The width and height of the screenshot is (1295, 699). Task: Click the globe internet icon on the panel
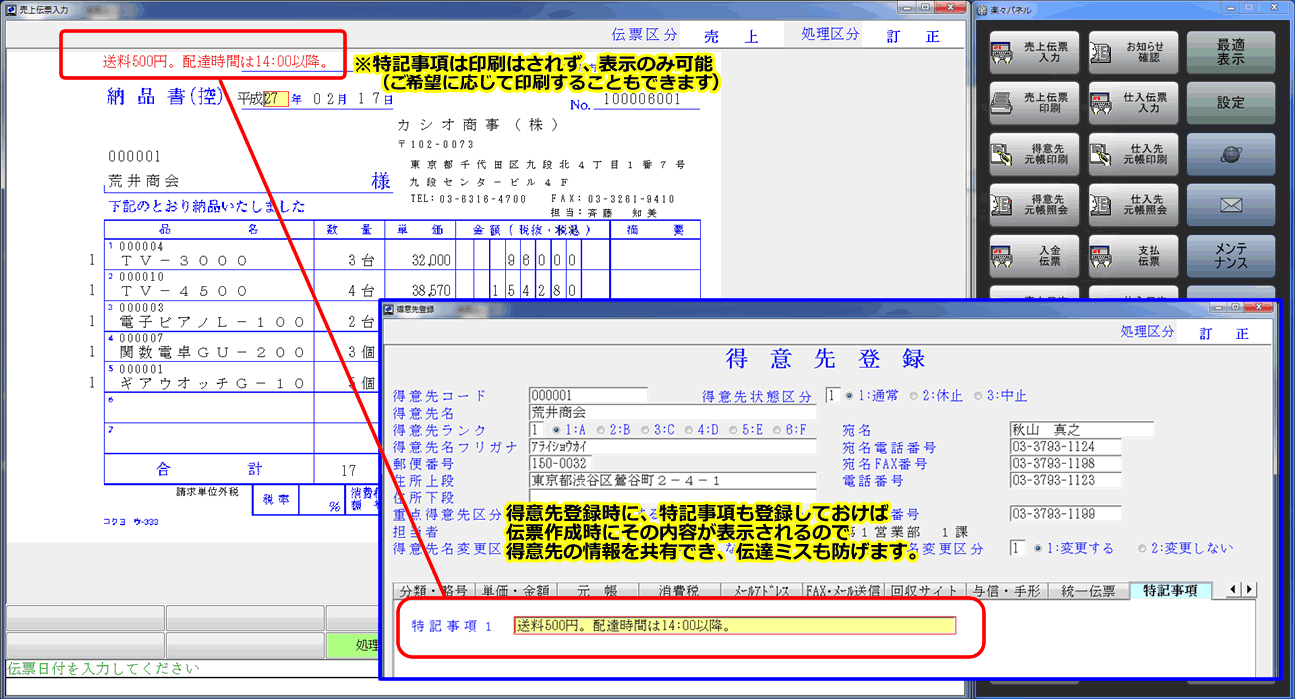click(x=1230, y=153)
